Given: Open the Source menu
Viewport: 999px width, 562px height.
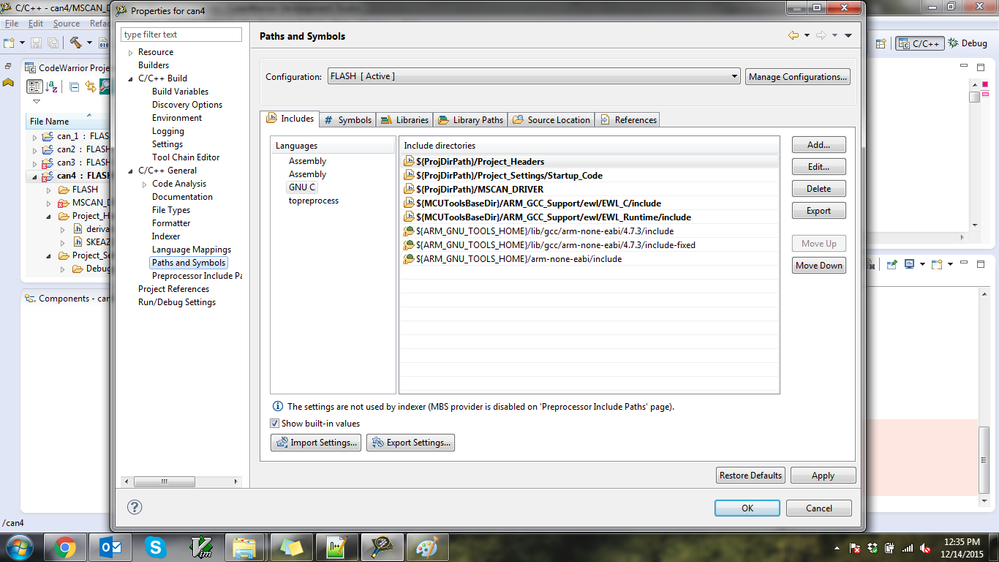Looking at the screenshot, I should click(x=66, y=24).
